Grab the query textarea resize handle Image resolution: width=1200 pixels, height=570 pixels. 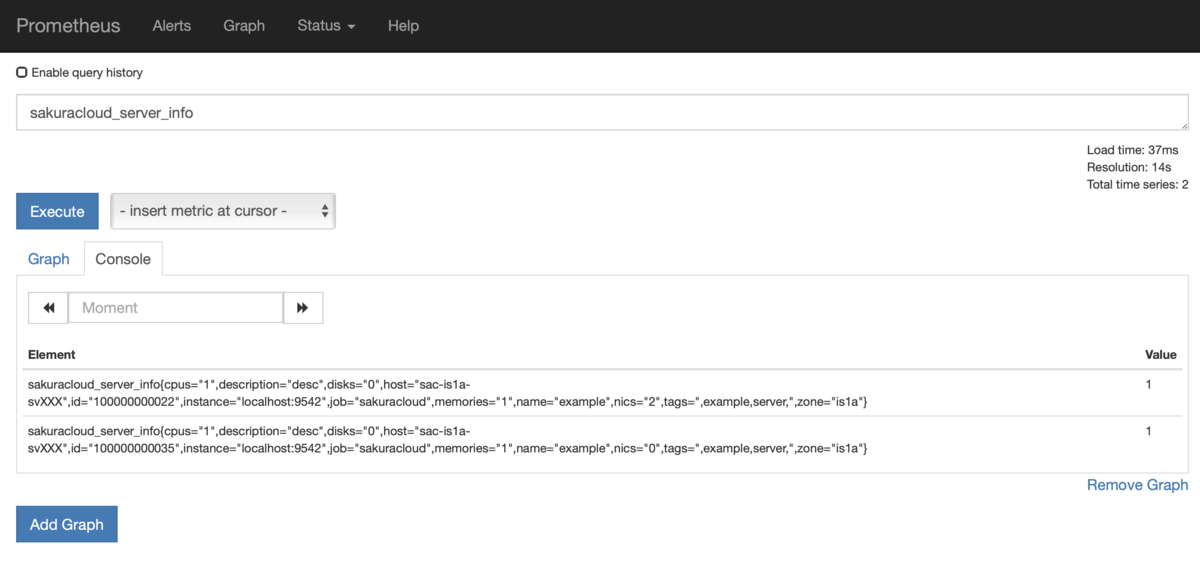pyautogui.click(x=1183, y=125)
